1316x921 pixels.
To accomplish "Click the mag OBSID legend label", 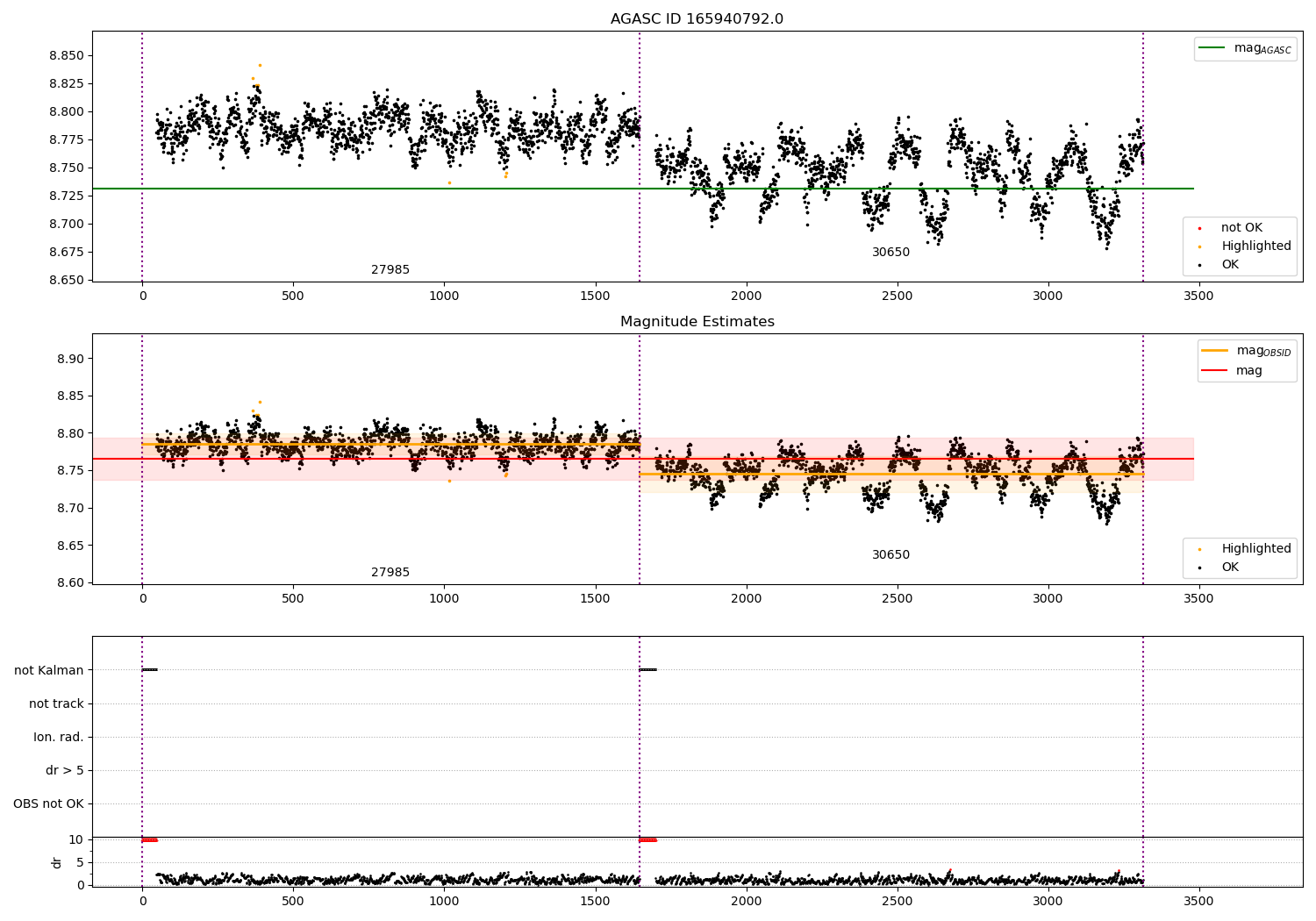I will 1263,352.
